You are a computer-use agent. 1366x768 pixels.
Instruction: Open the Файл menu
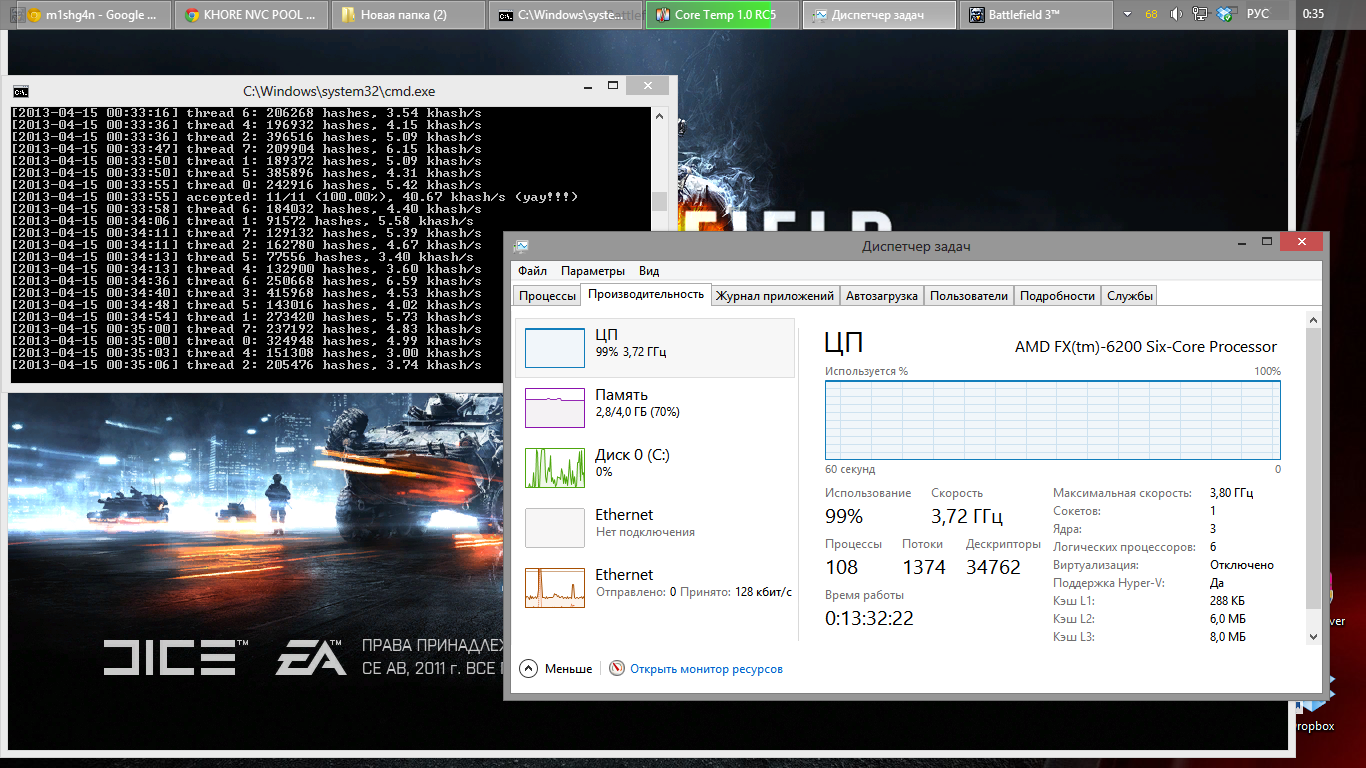[532, 271]
